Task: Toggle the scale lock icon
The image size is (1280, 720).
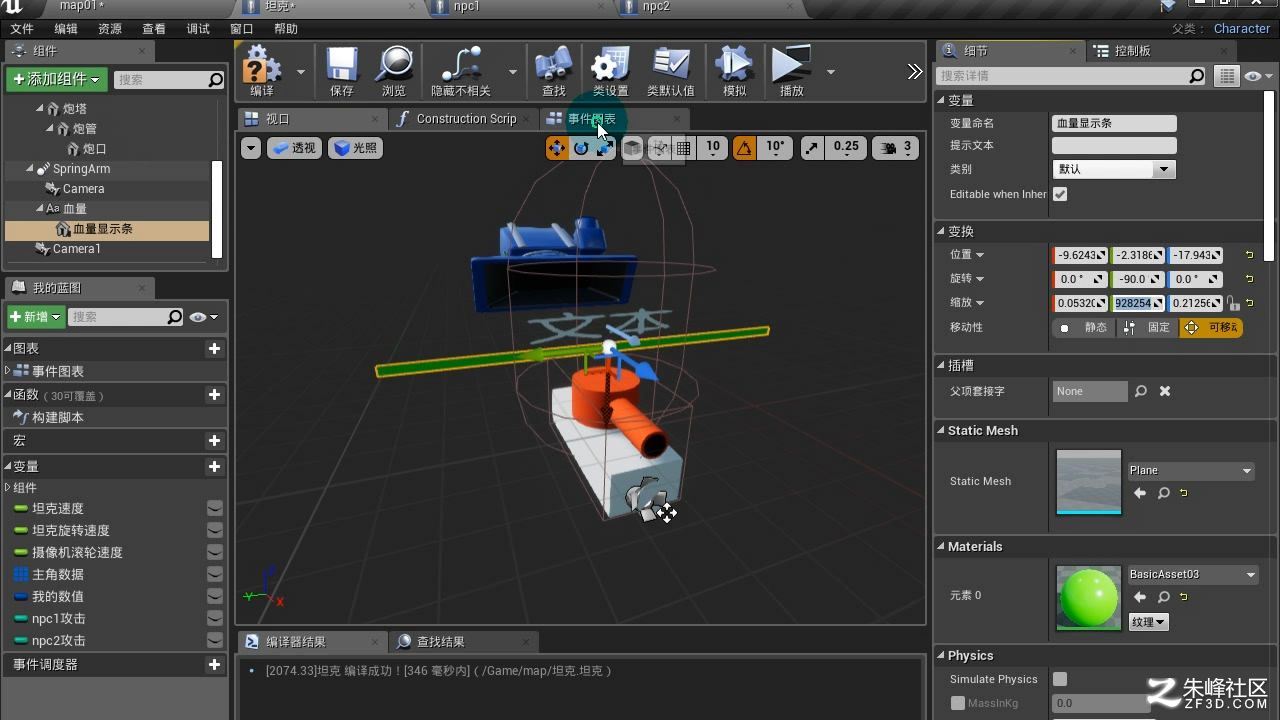Action: (1234, 303)
